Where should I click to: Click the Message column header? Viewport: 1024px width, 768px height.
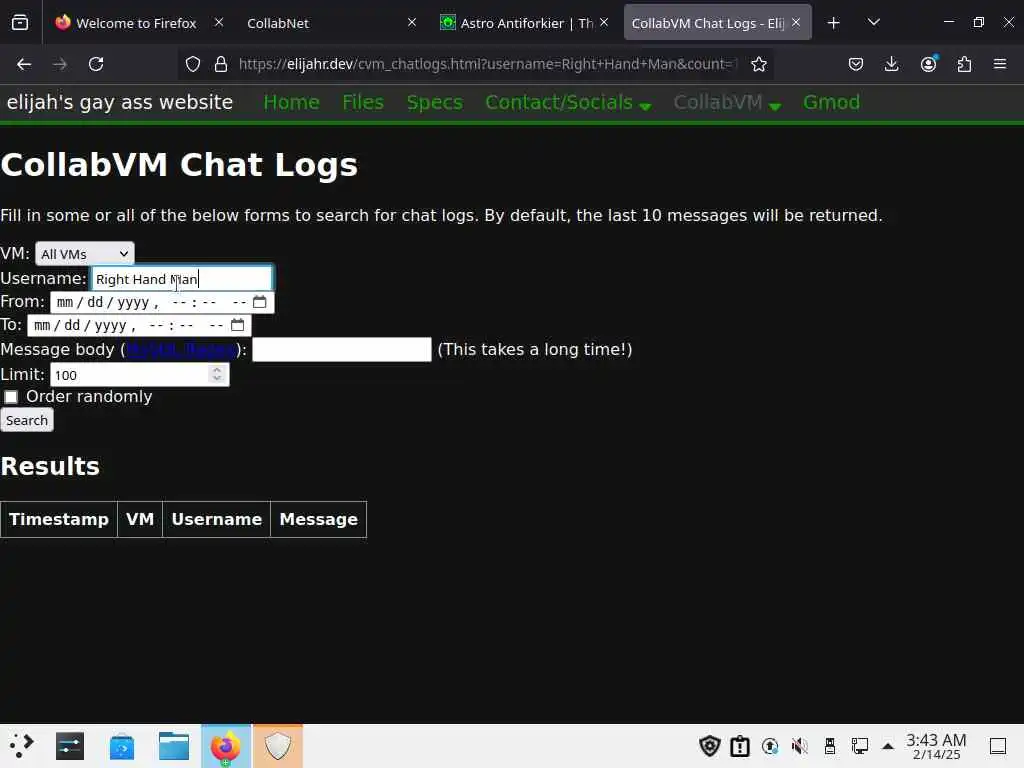click(319, 519)
